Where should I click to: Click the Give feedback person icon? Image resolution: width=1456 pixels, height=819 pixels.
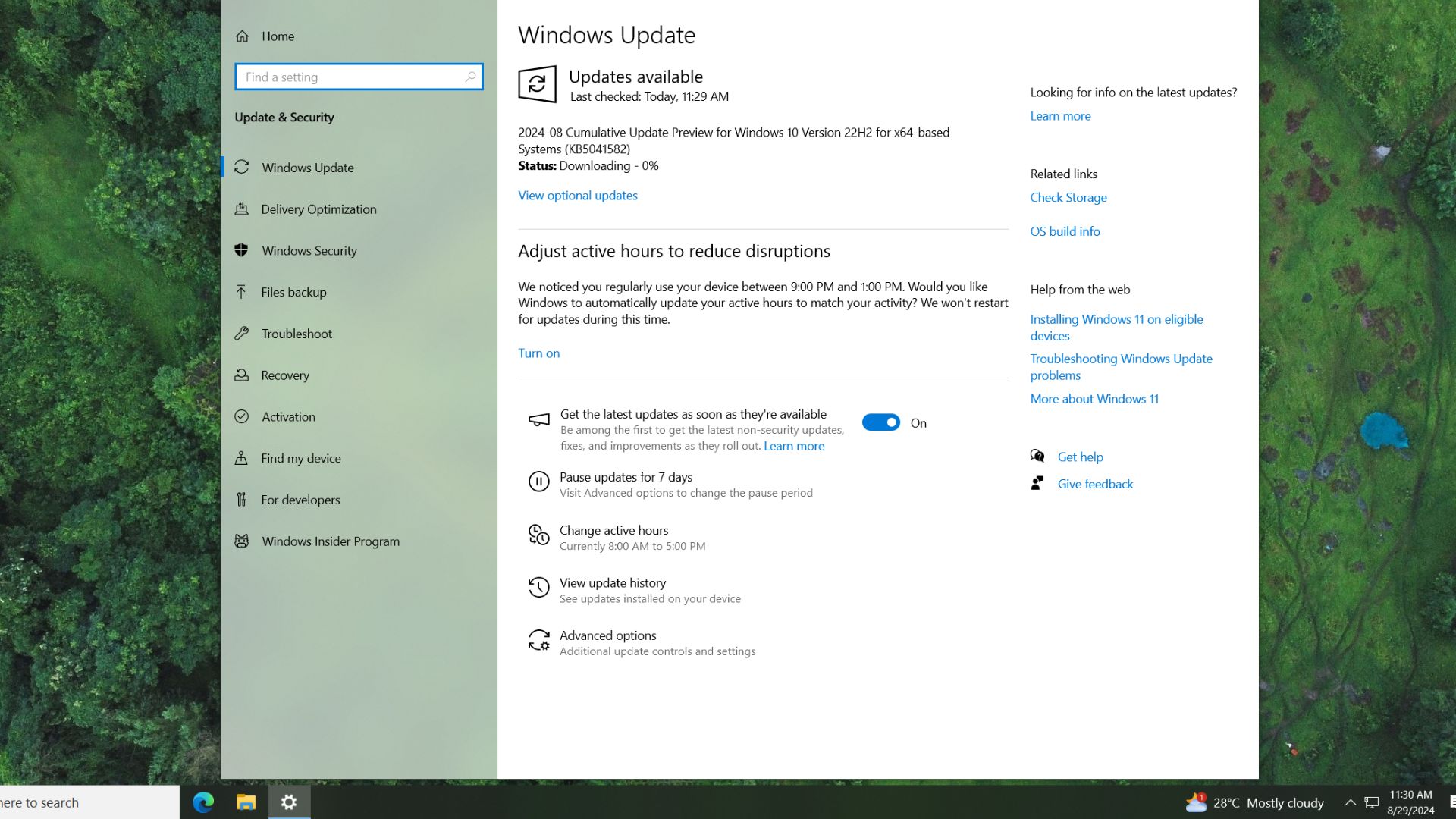[x=1037, y=483]
